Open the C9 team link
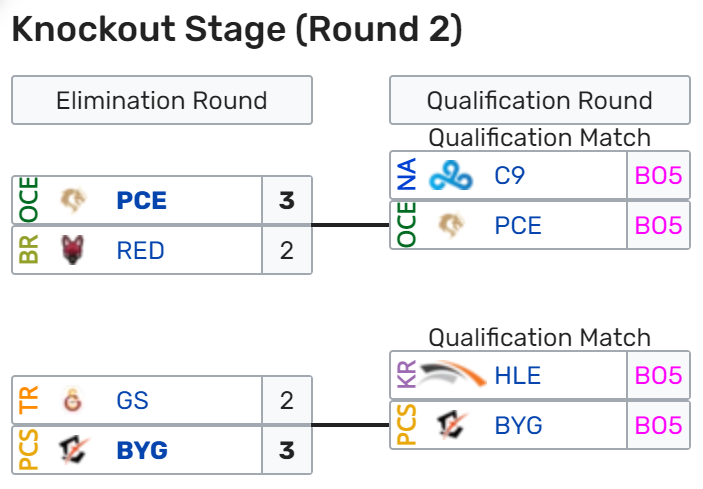The width and height of the screenshot is (703, 489). pyautogui.click(x=509, y=175)
